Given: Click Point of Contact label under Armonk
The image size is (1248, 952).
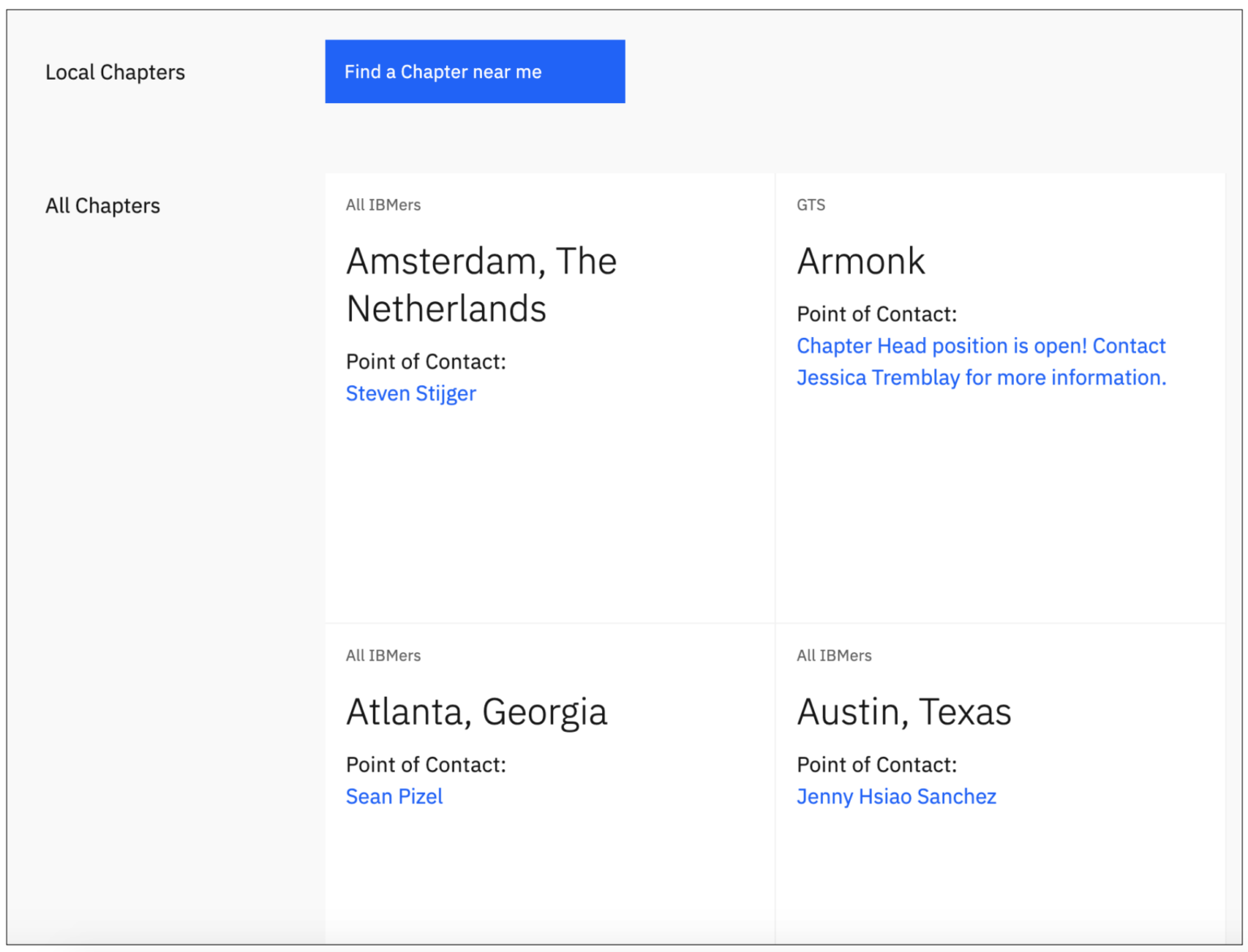Looking at the screenshot, I should coord(877,314).
